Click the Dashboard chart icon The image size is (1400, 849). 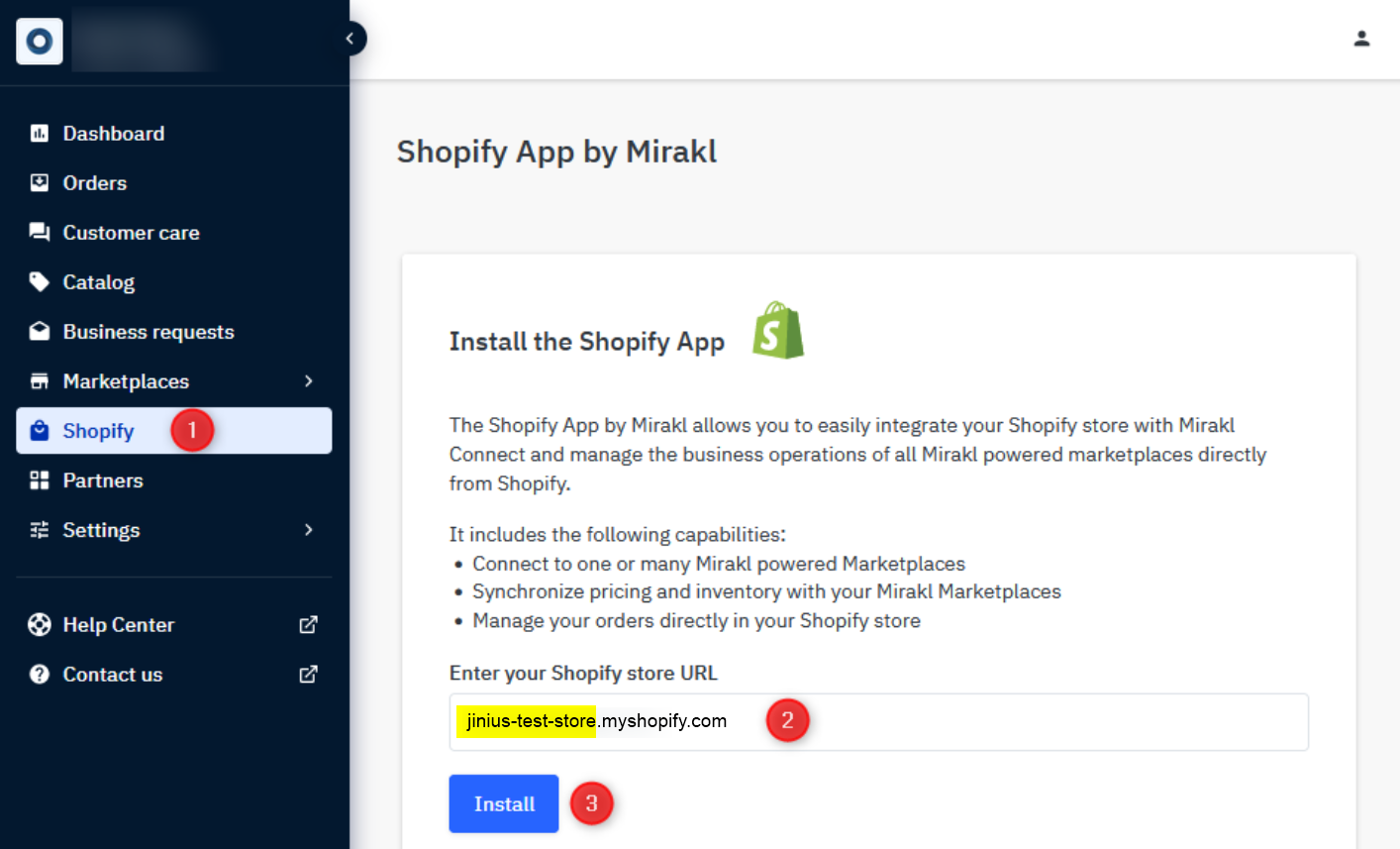[40, 133]
